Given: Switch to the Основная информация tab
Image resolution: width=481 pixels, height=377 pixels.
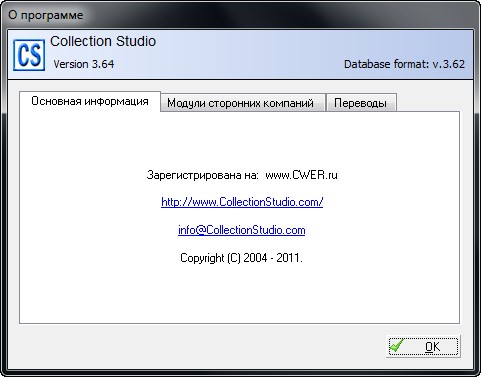Looking at the screenshot, I should click(x=90, y=101).
